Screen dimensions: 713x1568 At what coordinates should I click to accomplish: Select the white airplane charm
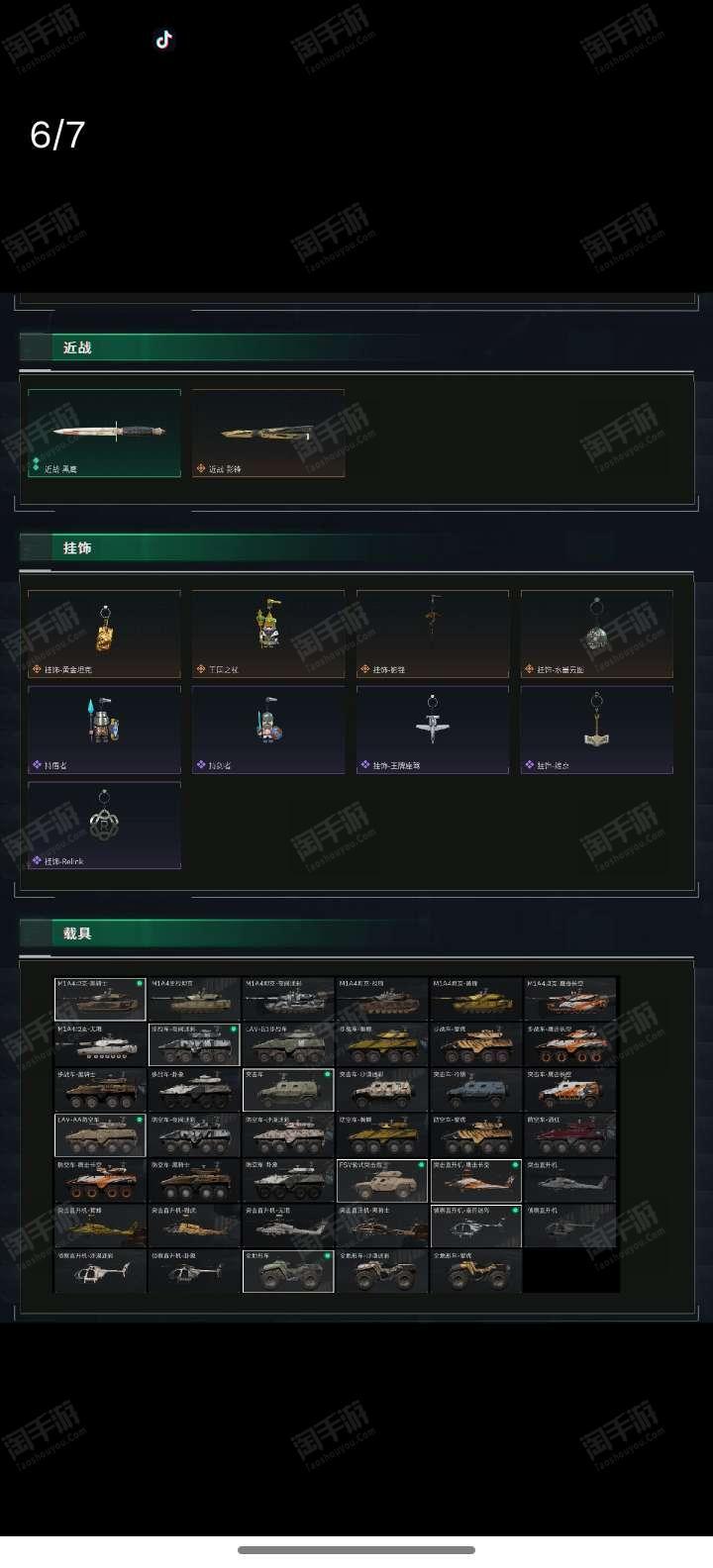click(433, 730)
